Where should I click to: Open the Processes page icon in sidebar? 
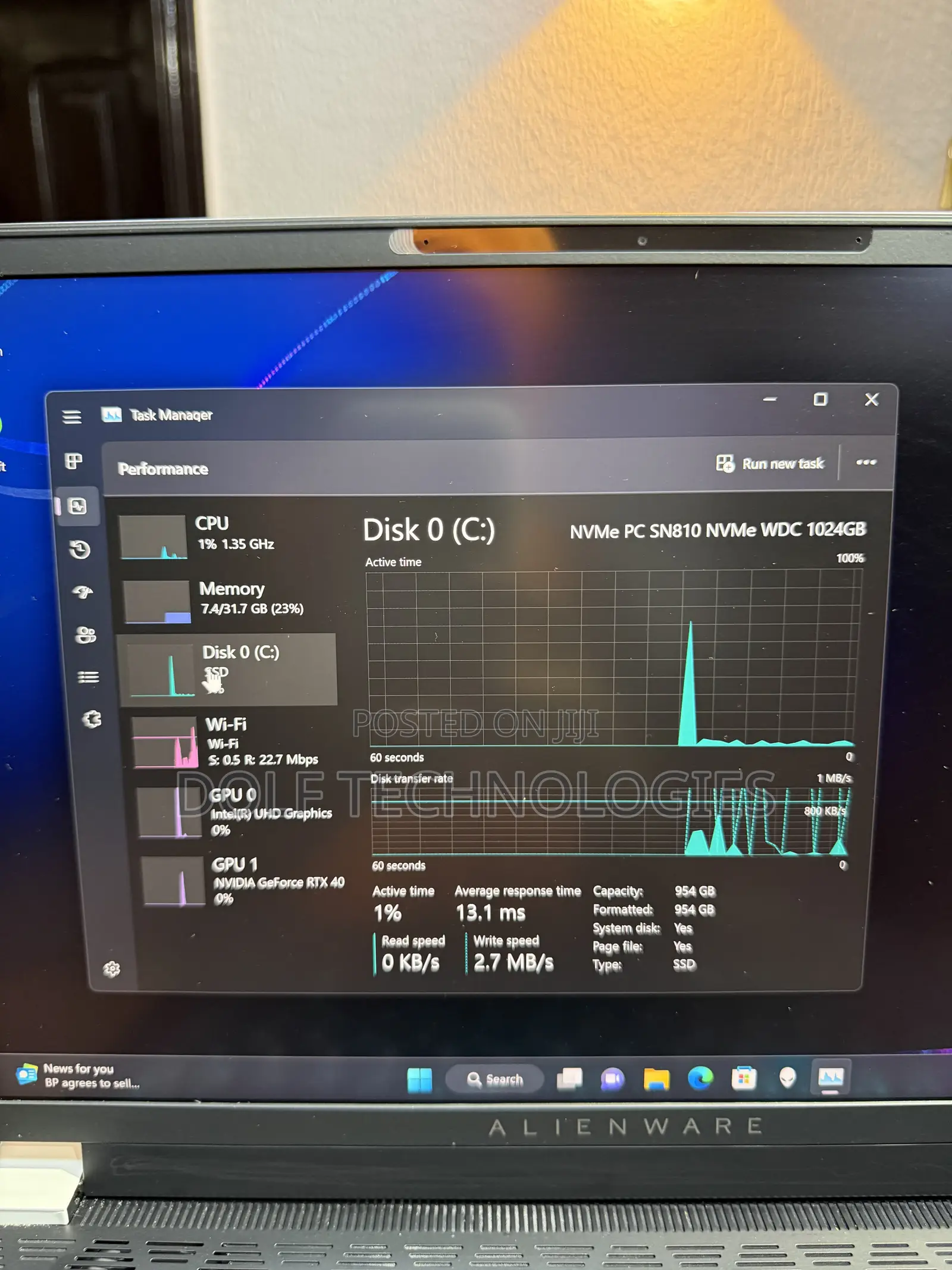click(x=74, y=461)
